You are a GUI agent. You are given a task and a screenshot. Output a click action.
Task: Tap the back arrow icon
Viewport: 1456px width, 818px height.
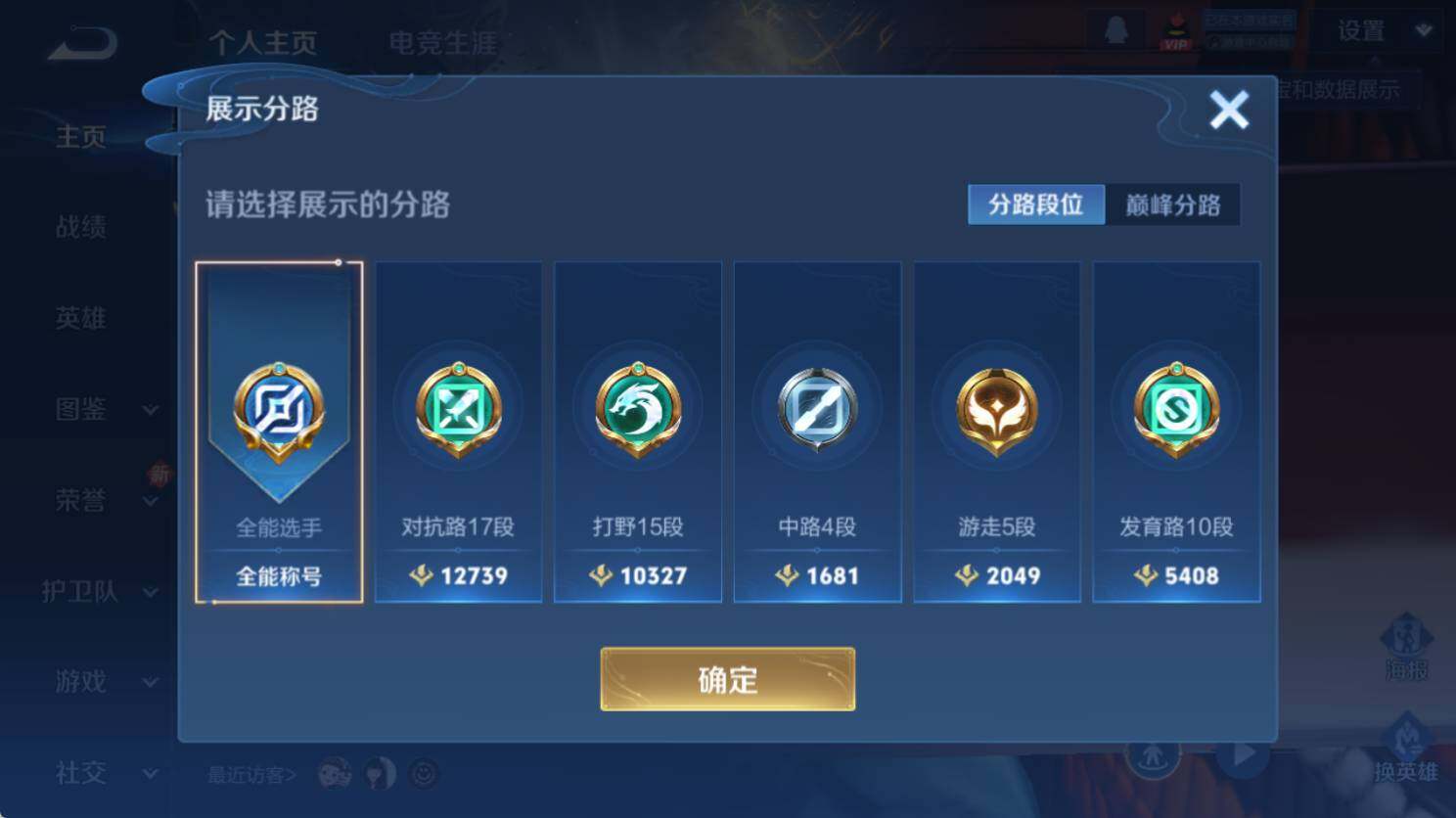83,43
